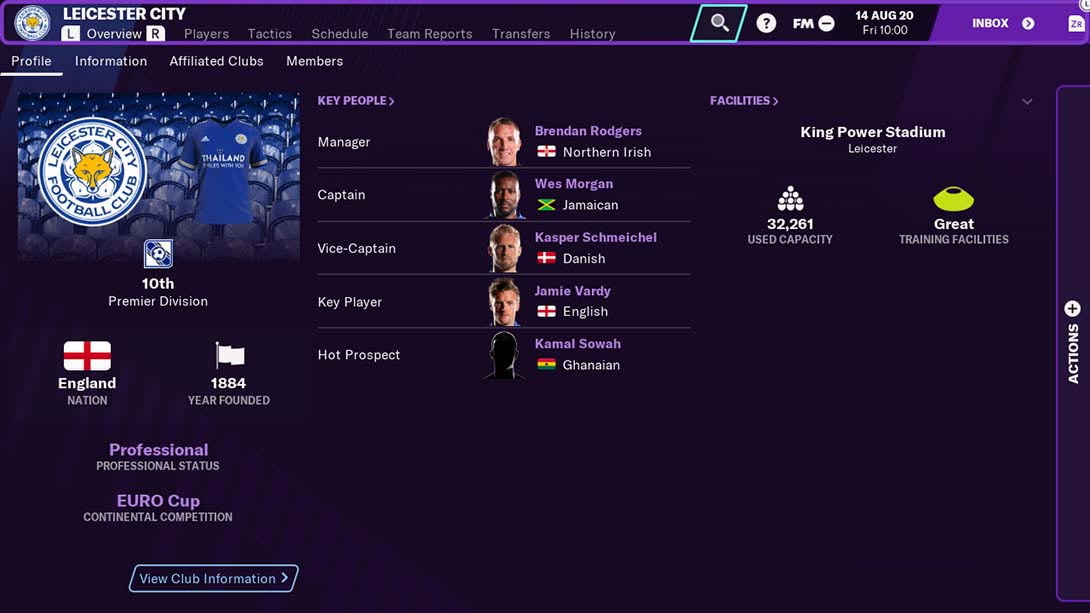Open the Transfers menu
The height and width of the screenshot is (613, 1090).
click(x=521, y=33)
